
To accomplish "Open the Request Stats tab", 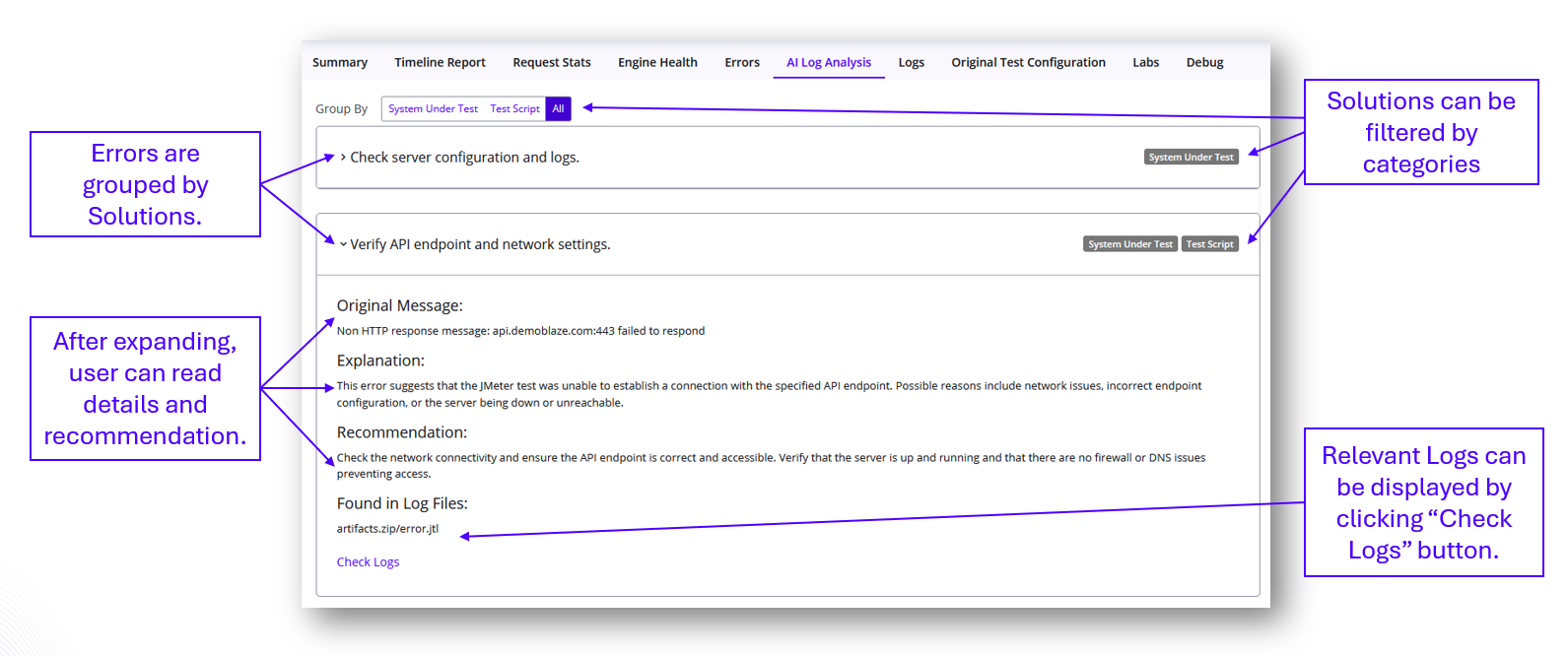I will [551, 62].
